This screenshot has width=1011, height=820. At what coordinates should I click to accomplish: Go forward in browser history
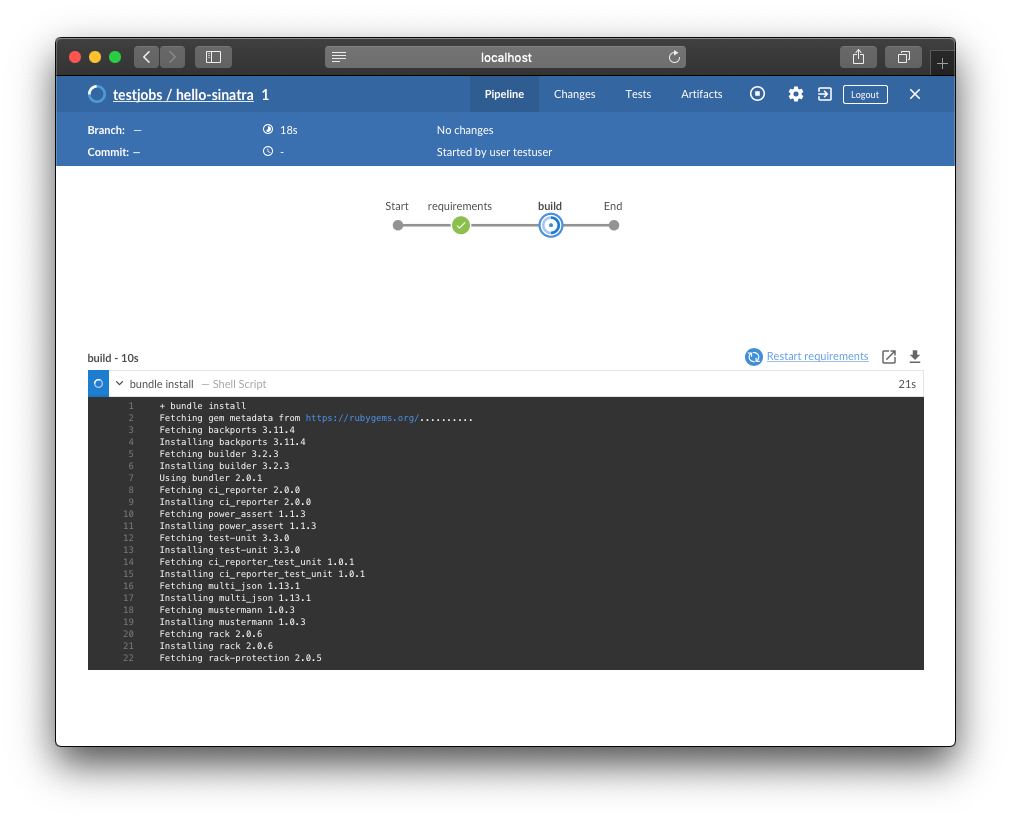172,57
